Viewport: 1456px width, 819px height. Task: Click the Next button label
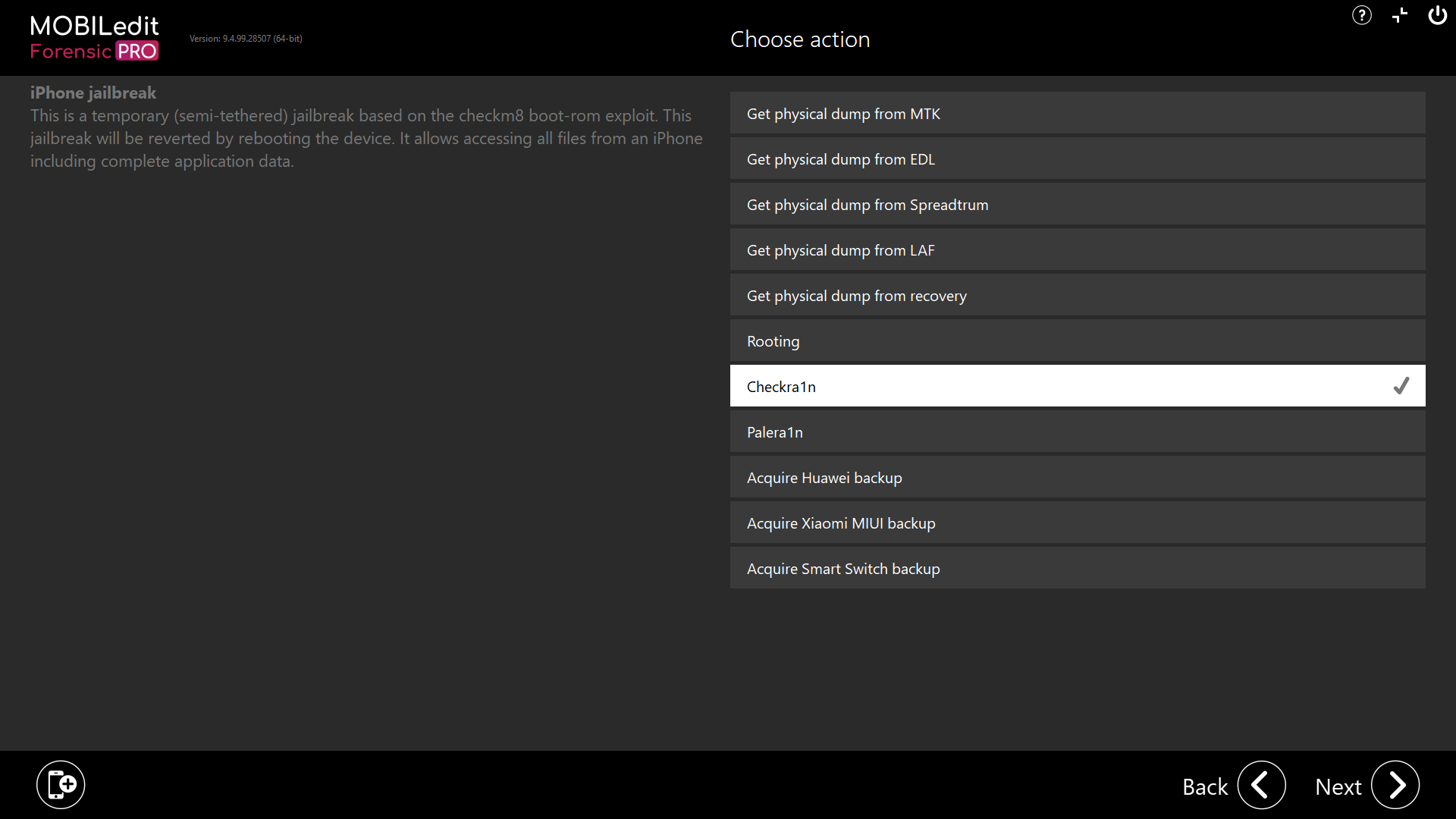tap(1338, 786)
